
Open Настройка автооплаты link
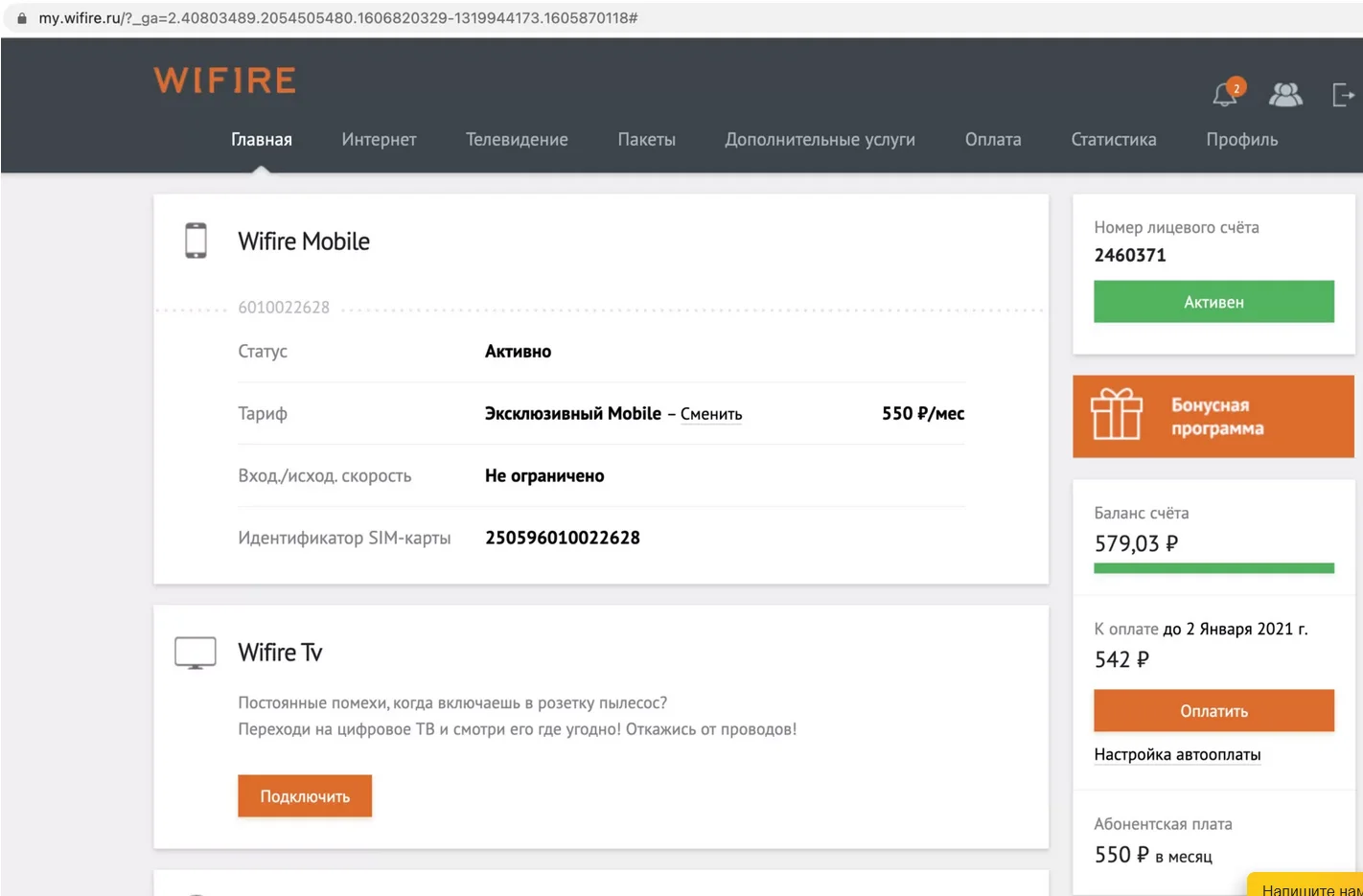1177,754
